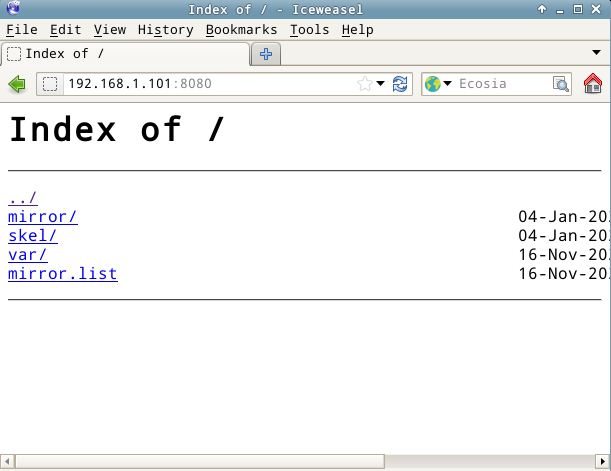
Task: Click the site identity icon in address bar
Action: [50, 84]
